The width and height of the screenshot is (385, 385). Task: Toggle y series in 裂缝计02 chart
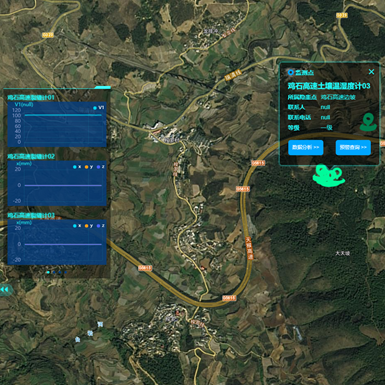click(x=89, y=167)
